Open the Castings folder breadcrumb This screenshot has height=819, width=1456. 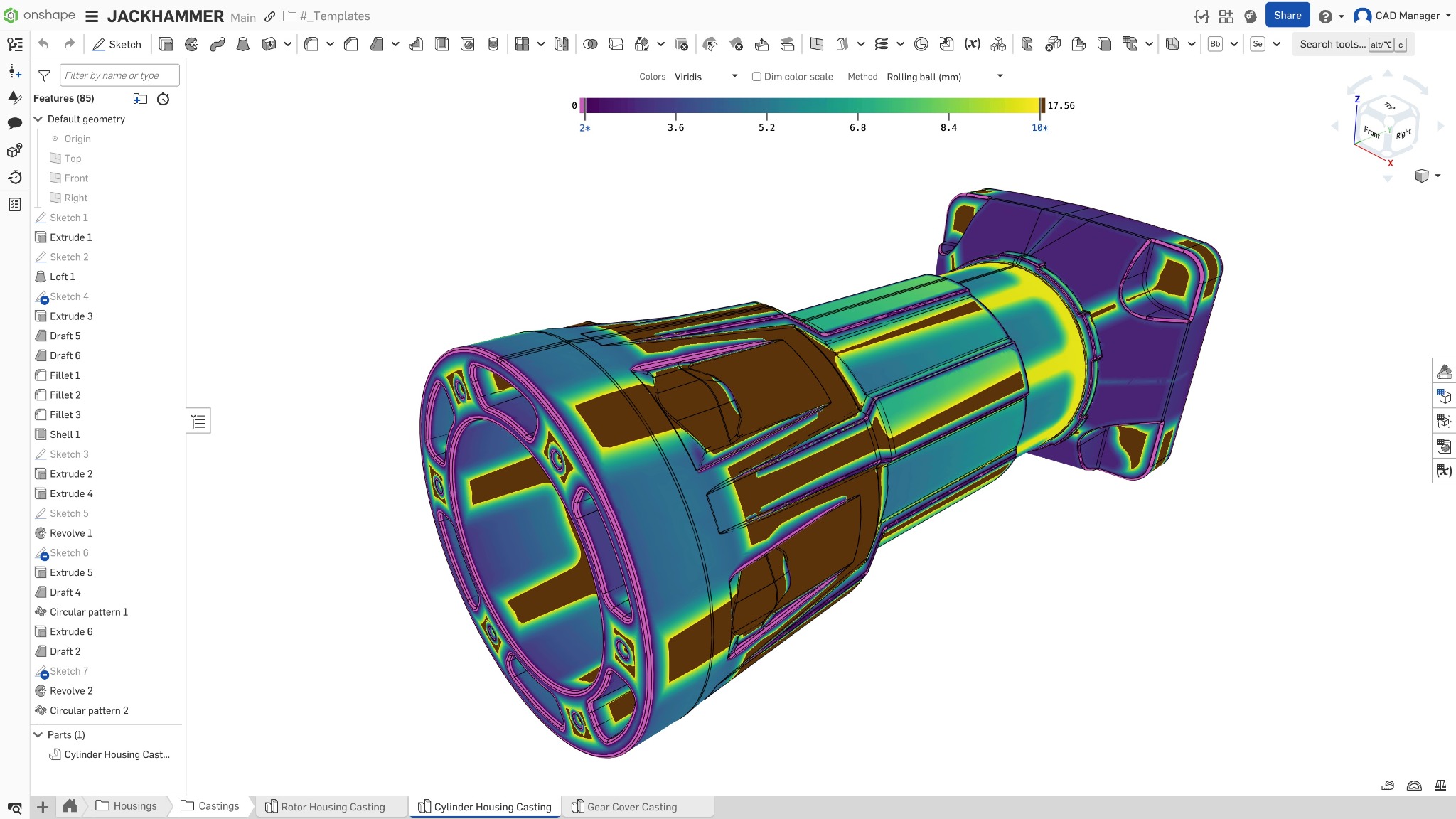210,806
